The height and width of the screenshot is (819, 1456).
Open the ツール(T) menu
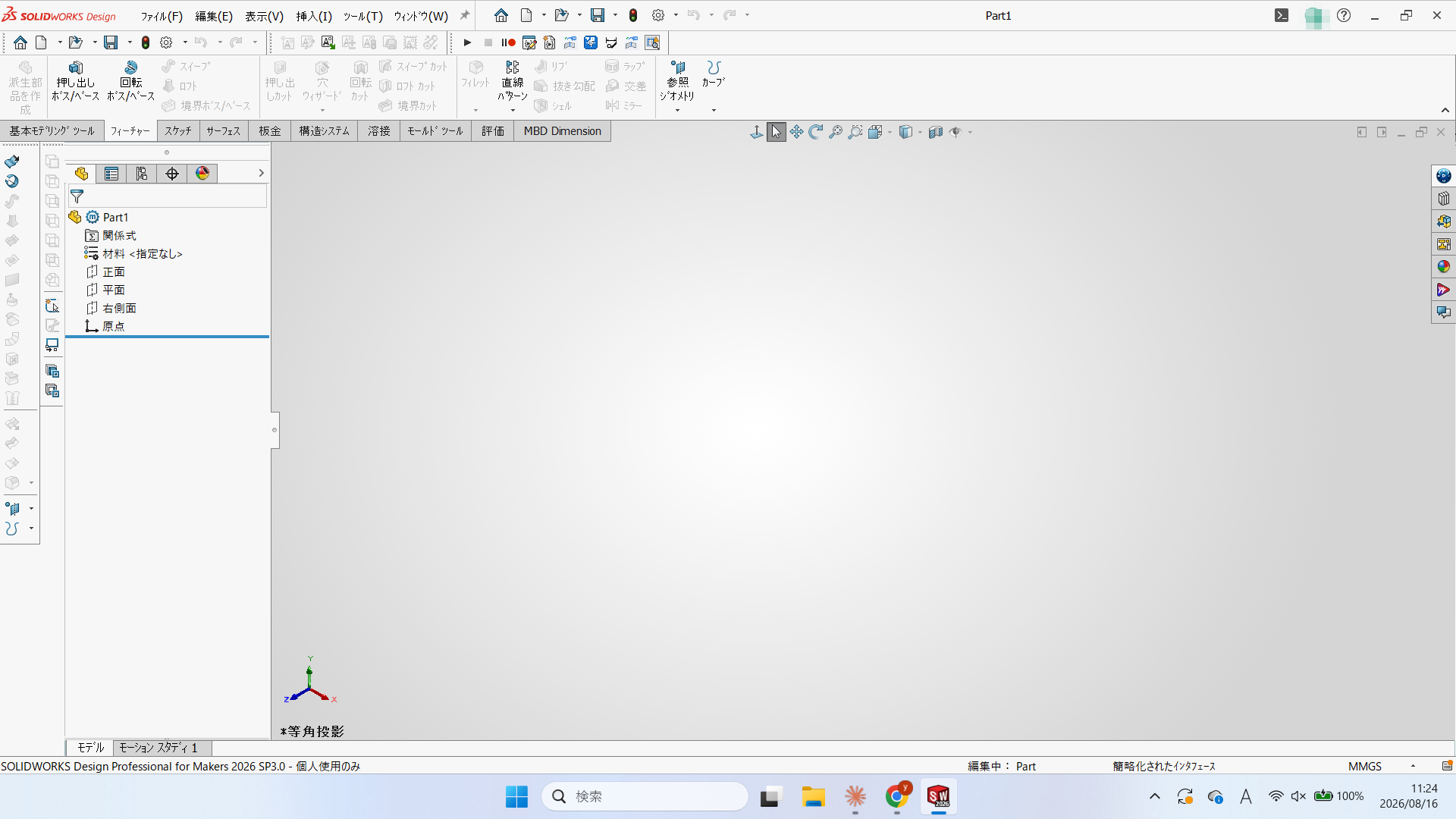[x=363, y=16]
